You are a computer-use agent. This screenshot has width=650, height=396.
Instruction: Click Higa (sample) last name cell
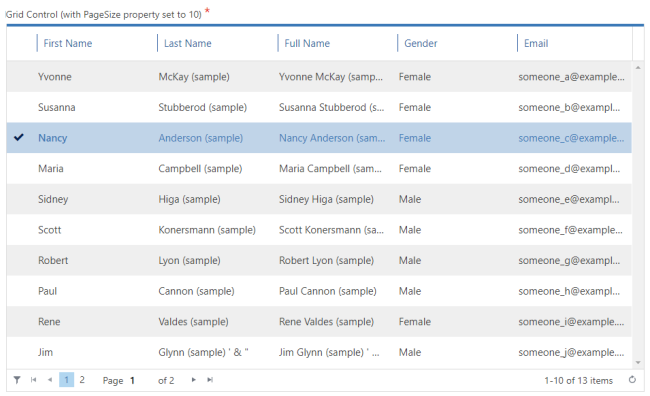click(189, 199)
